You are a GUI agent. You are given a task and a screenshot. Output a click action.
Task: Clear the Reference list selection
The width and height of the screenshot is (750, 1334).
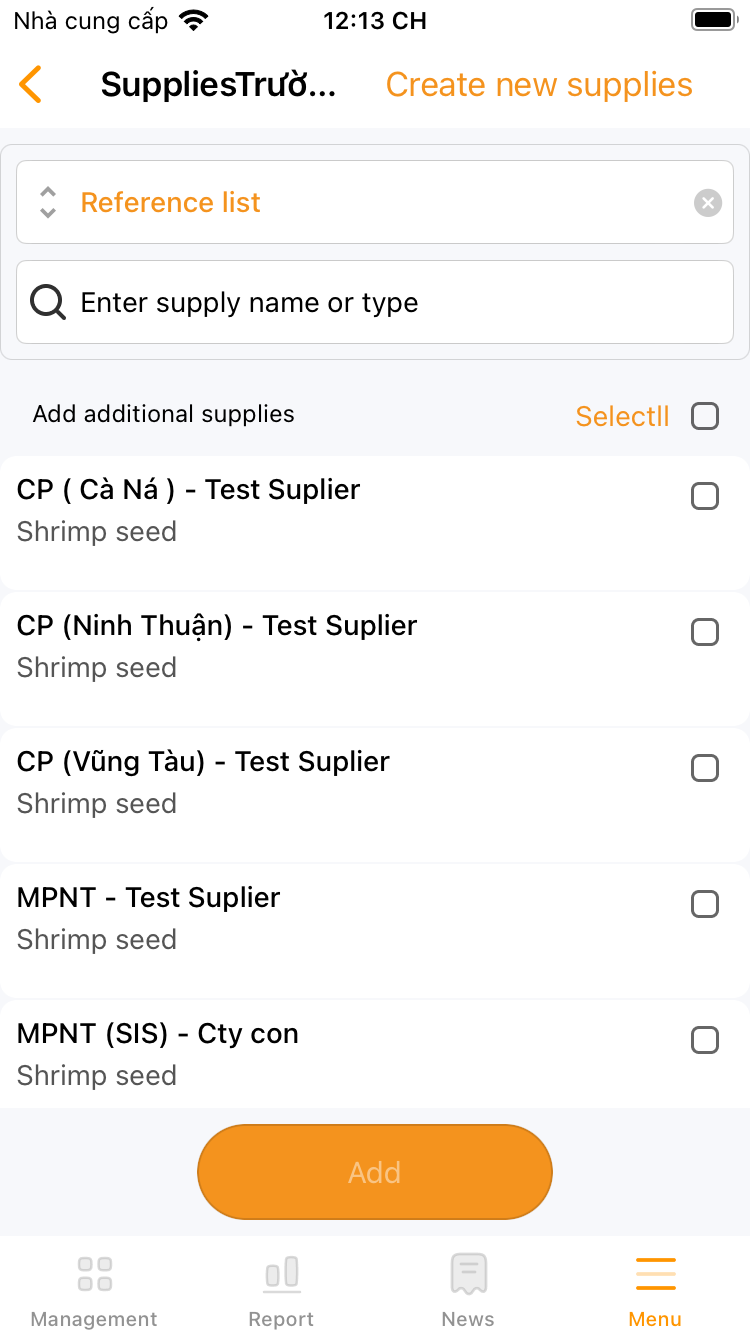(708, 203)
